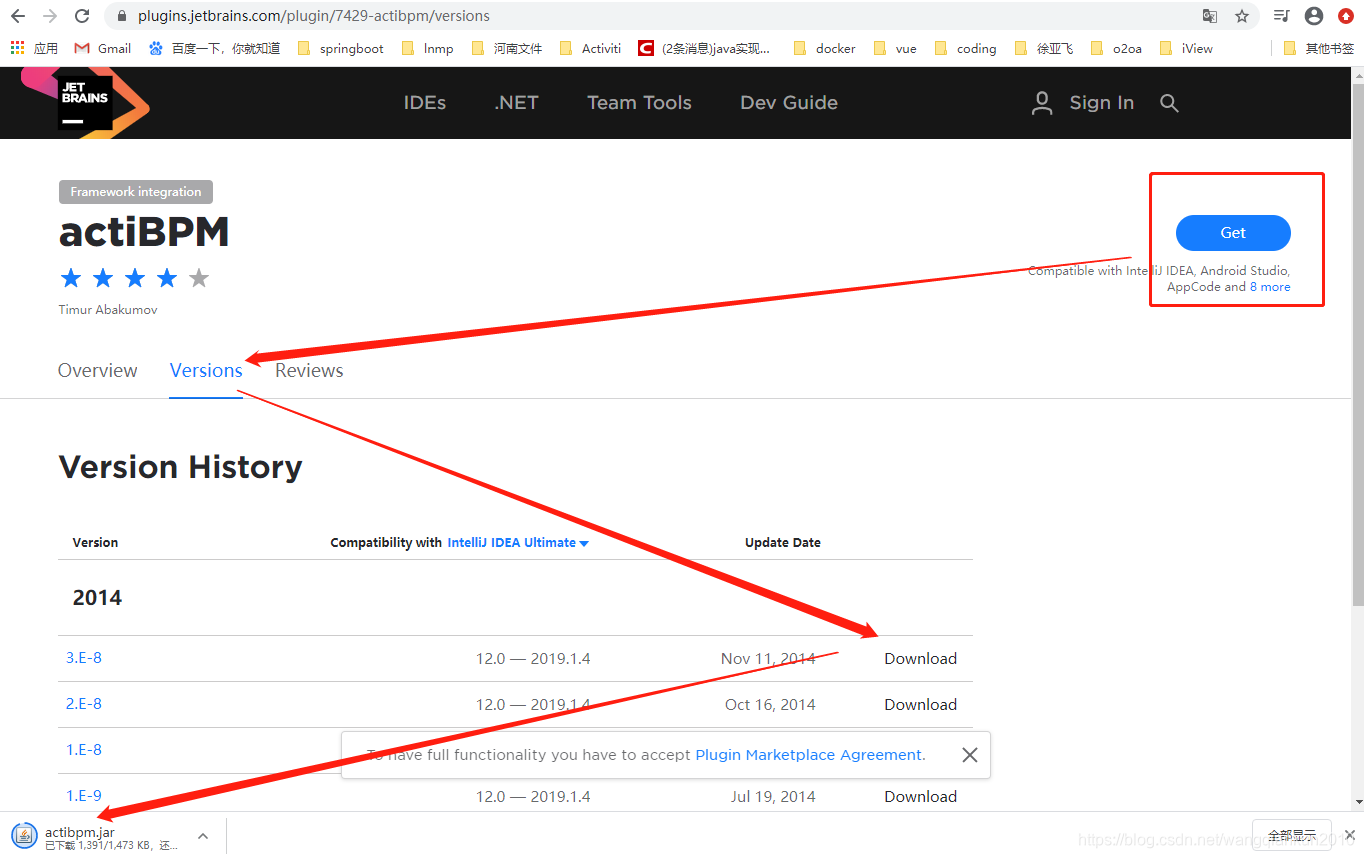Click the '8 more' compatible products link

1270,287
